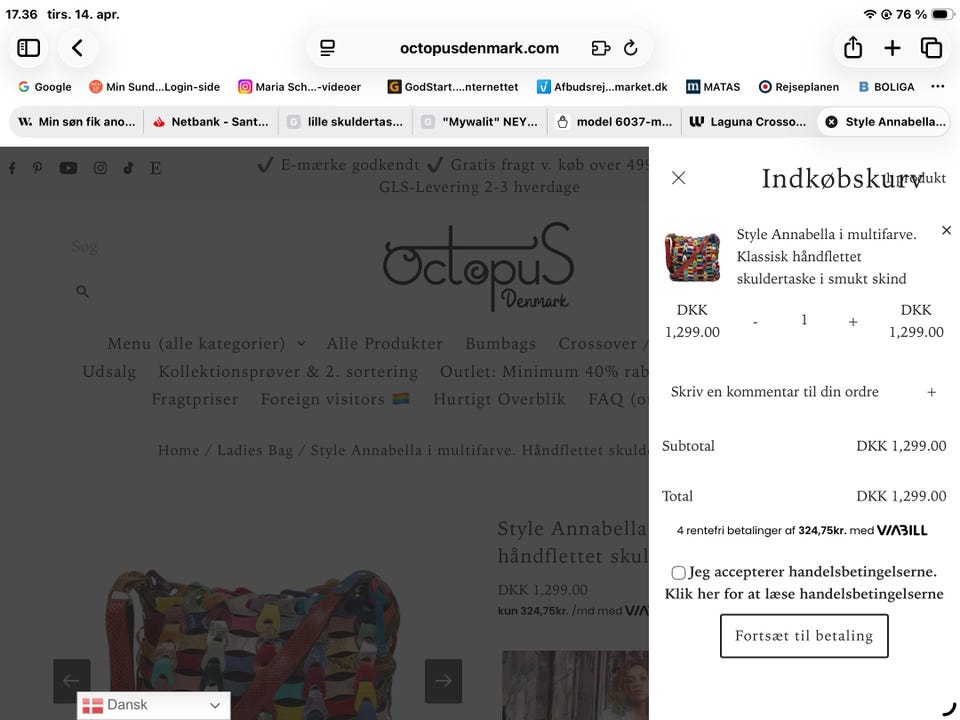
Task: Switch to model 6037 tab
Action: pos(615,122)
